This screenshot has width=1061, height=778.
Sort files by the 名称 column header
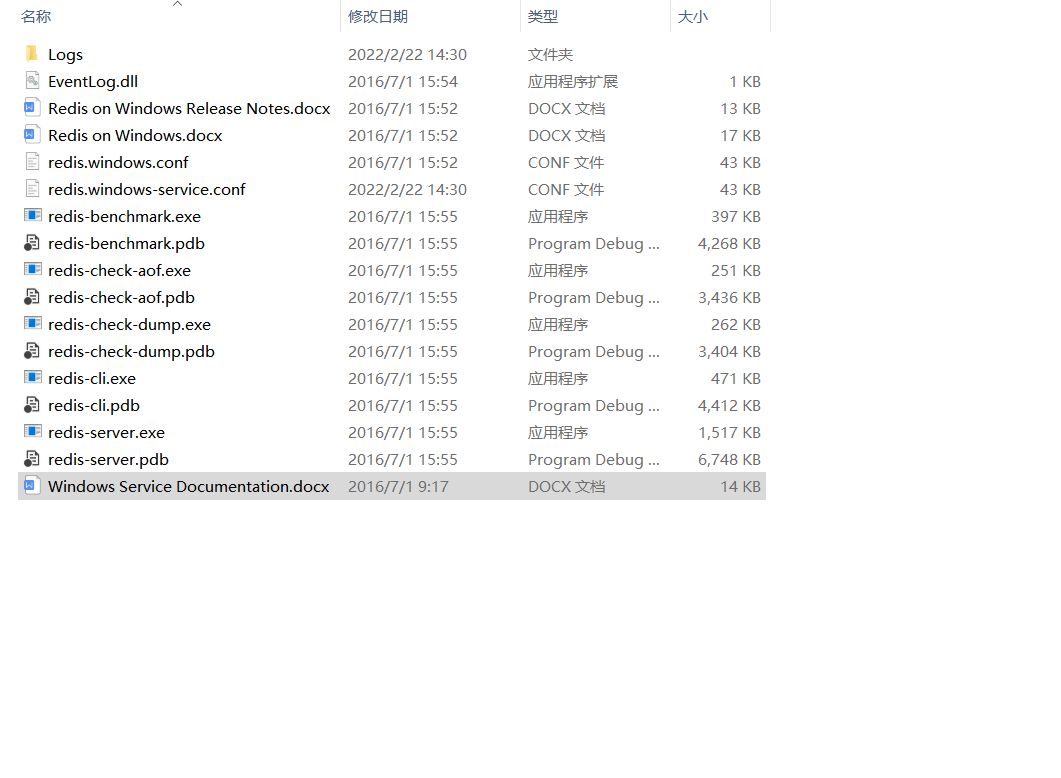click(36, 16)
